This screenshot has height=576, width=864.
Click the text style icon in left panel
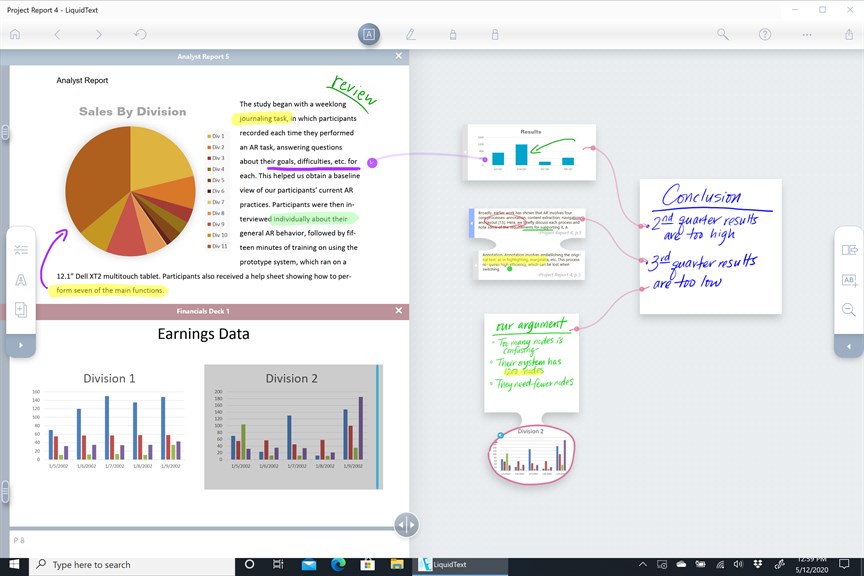point(21,280)
